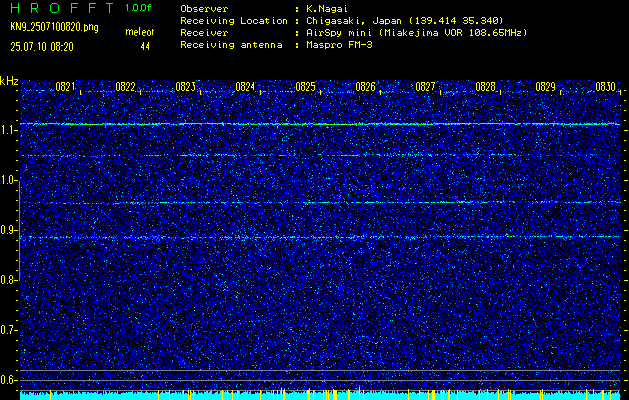This screenshot has height=400, width=629.
Task: Click the meteor count value 44
Action: click(x=145, y=47)
